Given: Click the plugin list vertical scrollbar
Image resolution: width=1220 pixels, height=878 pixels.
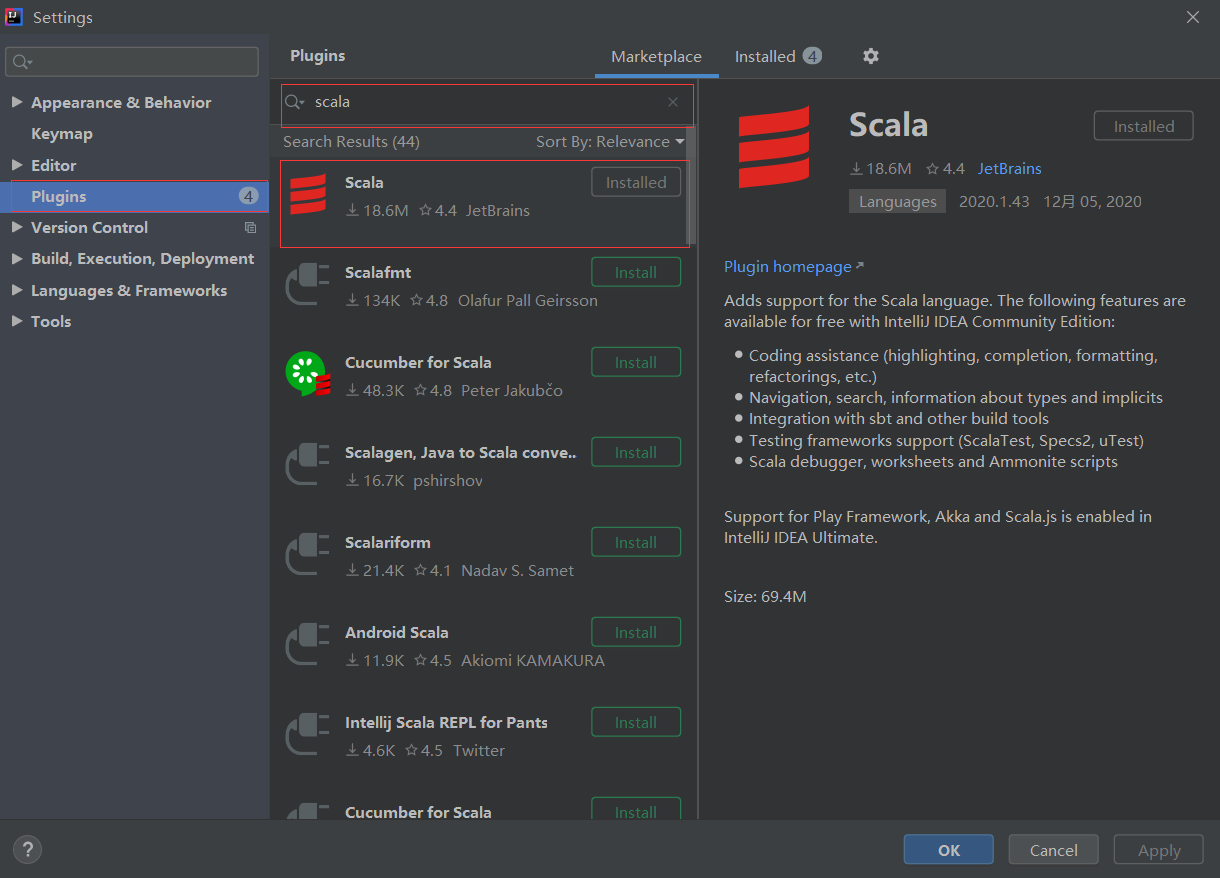Looking at the screenshot, I should tap(691, 184).
